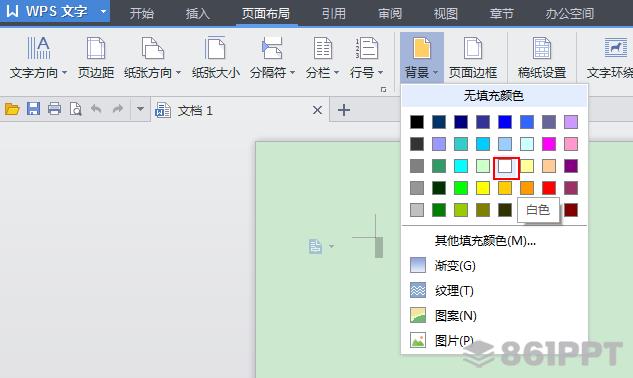Click the 文档 1 document tab
Screen dimensions: 633x378
(240, 110)
